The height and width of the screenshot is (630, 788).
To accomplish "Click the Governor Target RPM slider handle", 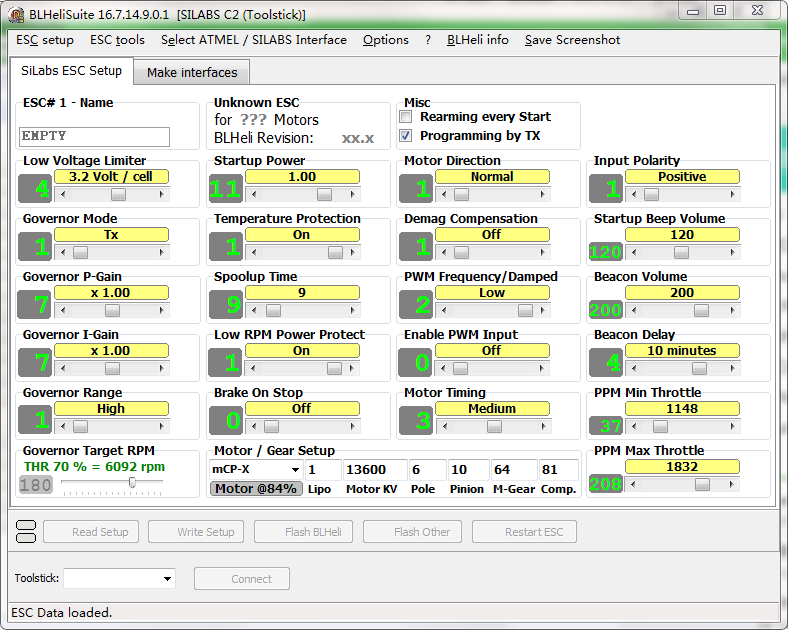I will pyautogui.click(x=132, y=483).
